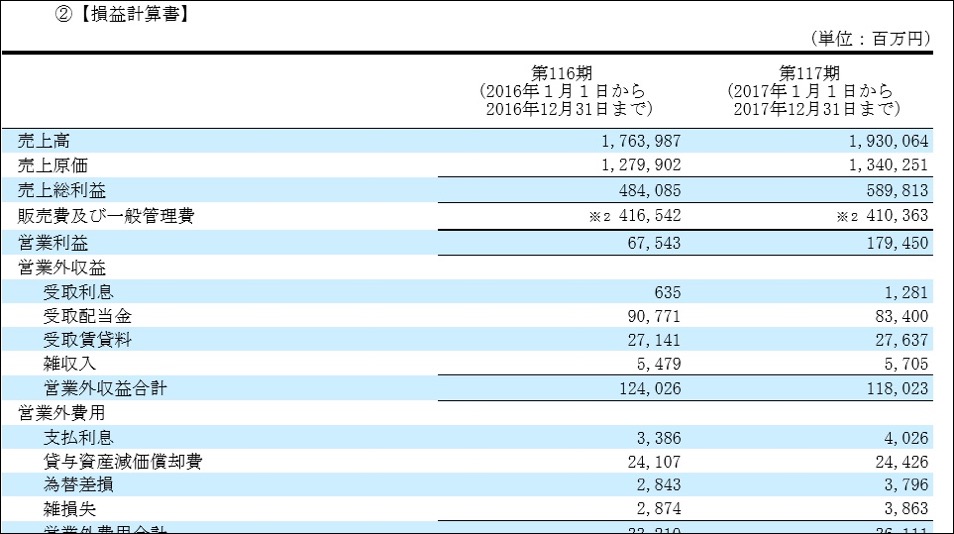954x534 pixels.
Task: Click the value 118,023
Action: (897, 389)
